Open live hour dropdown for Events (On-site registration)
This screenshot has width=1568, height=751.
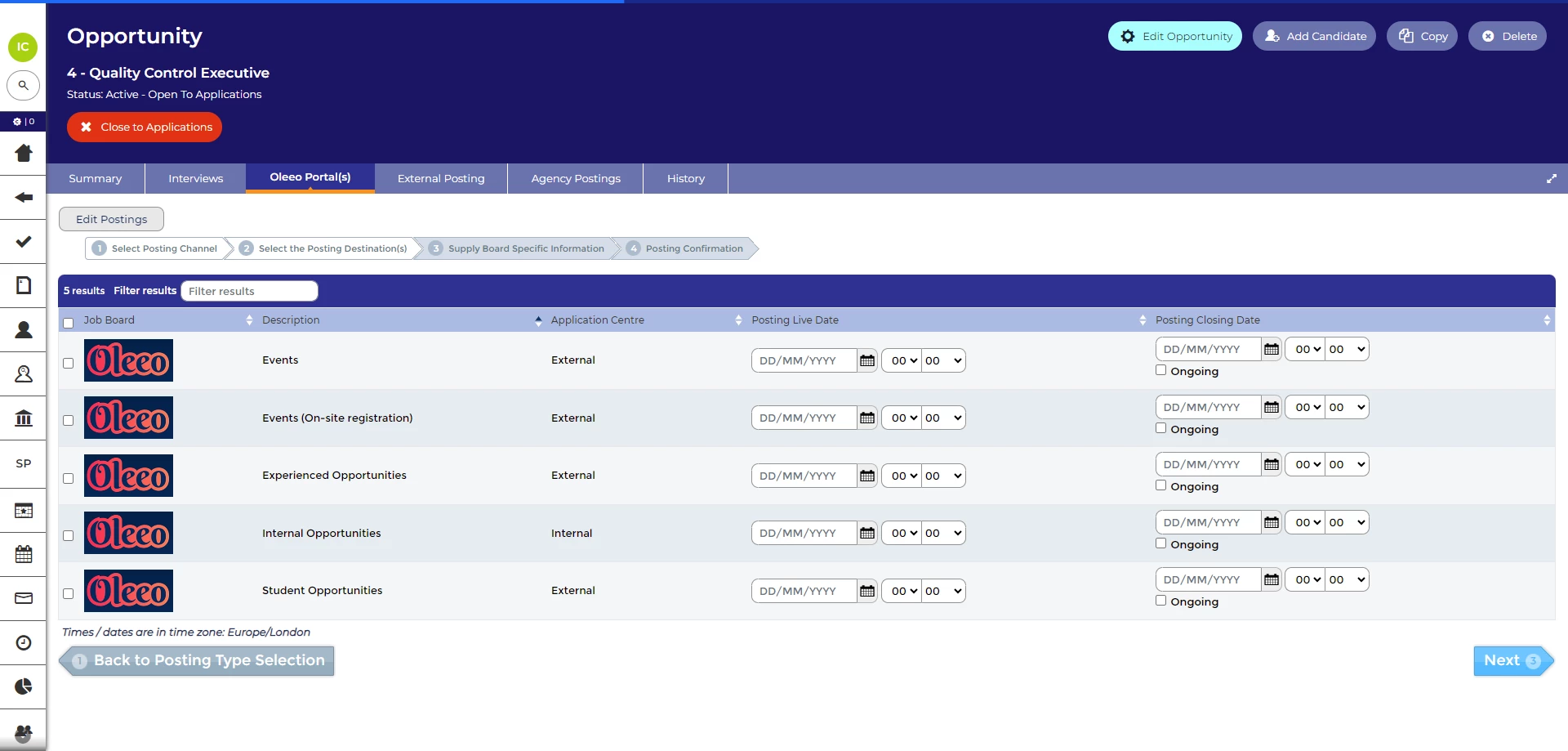pyautogui.click(x=902, y=418)
